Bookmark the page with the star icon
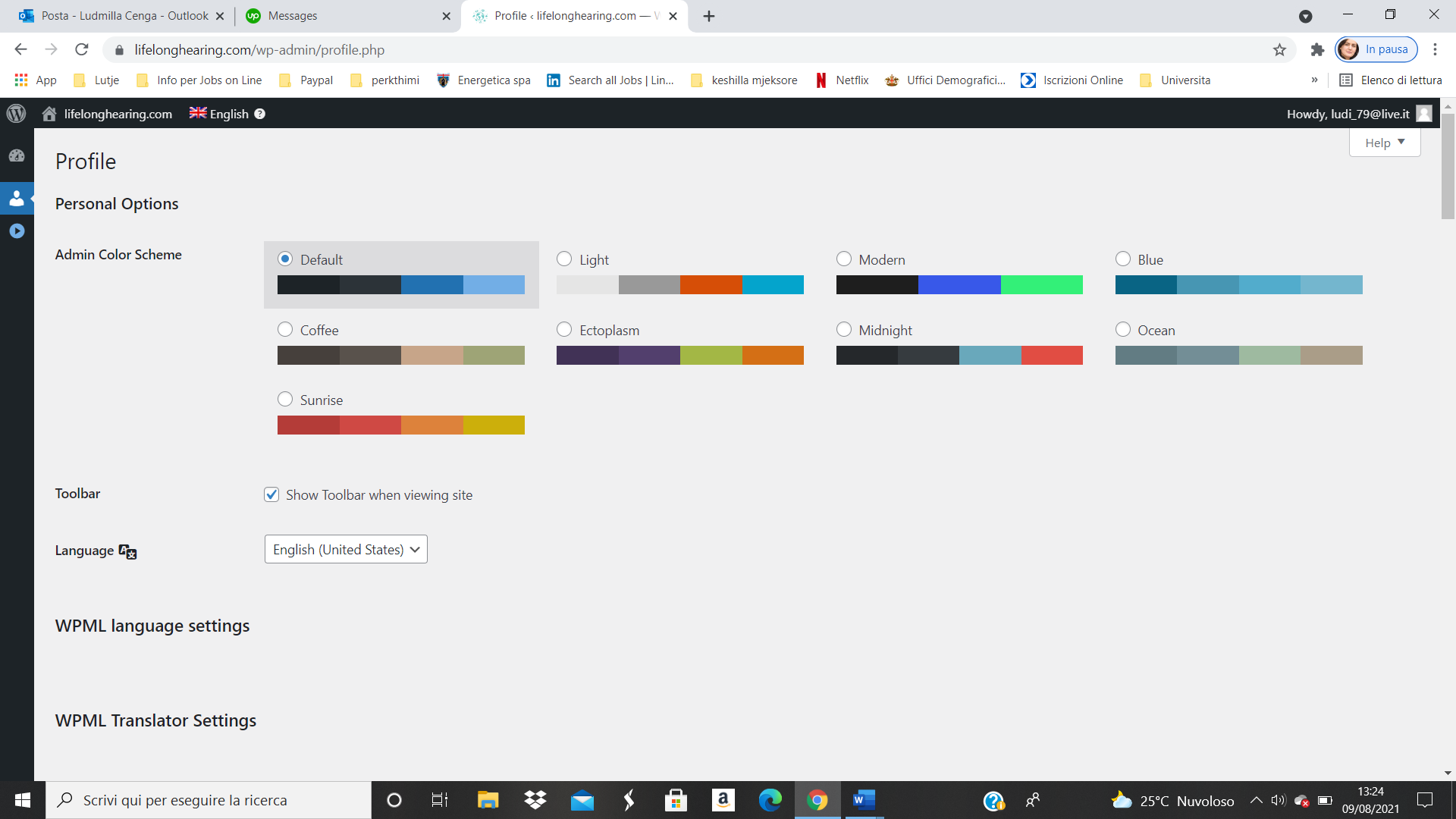Viewport: 1456px width, 819px height. (x=1279, y=50)
